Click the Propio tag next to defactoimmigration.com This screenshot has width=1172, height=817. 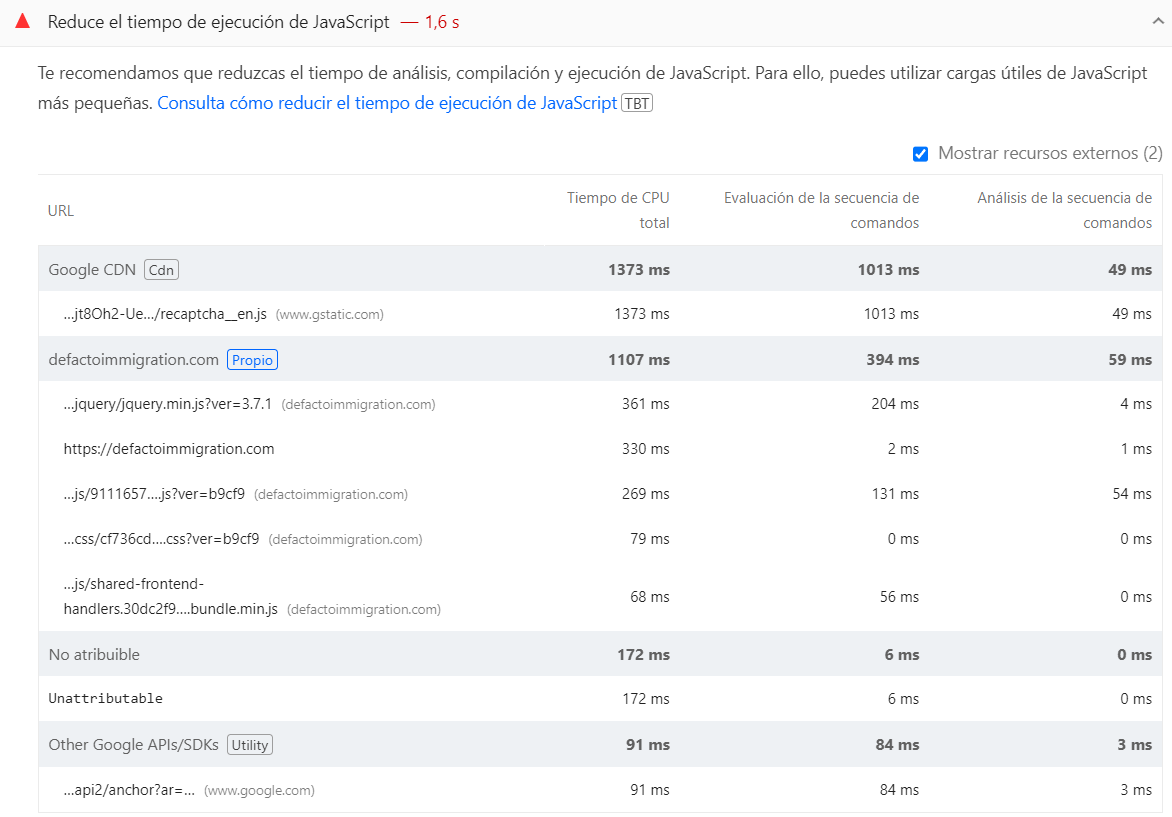pyautogui.click(x=252, y=360)
